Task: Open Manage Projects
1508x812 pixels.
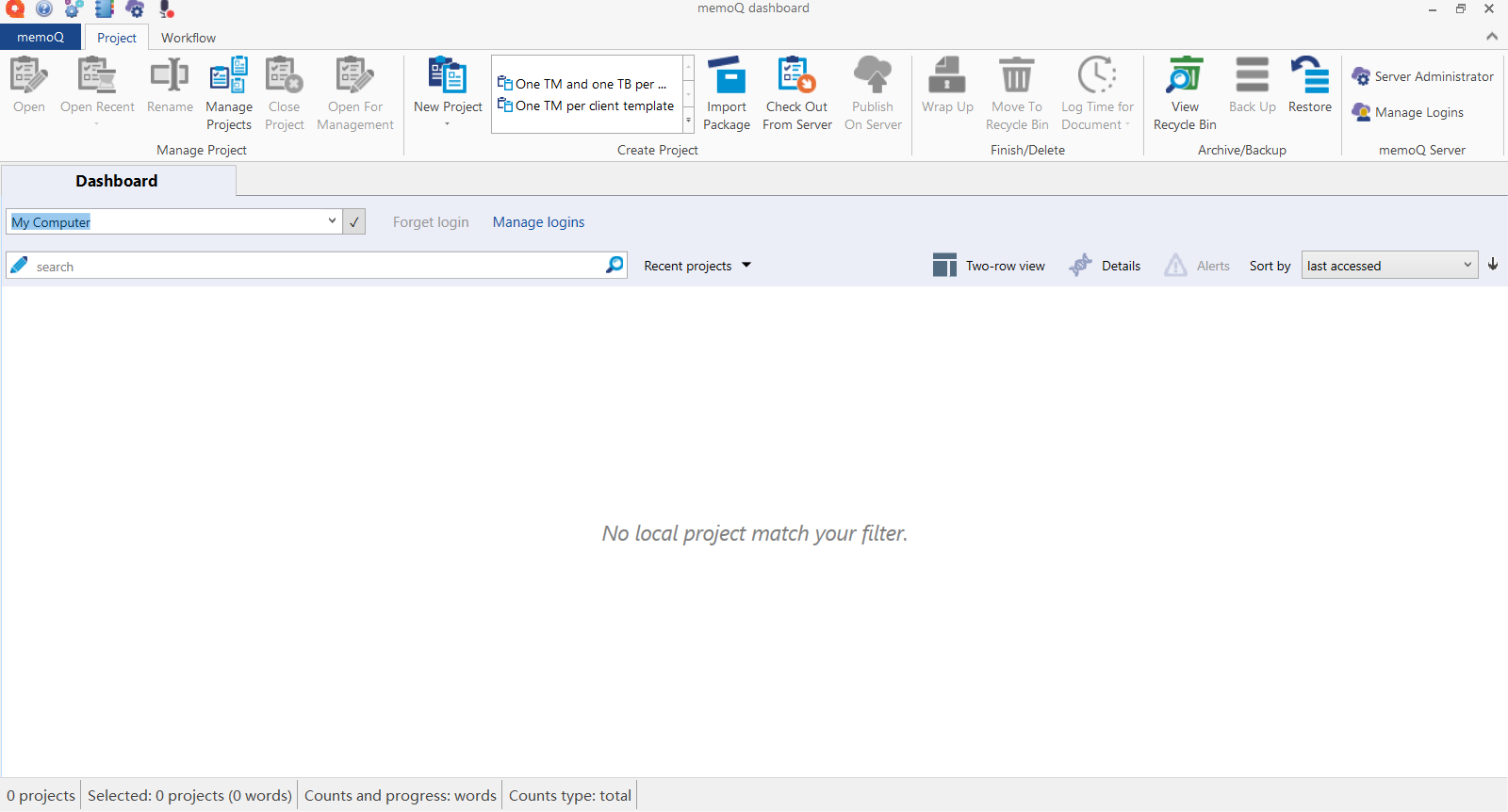Action: (229, 93)
